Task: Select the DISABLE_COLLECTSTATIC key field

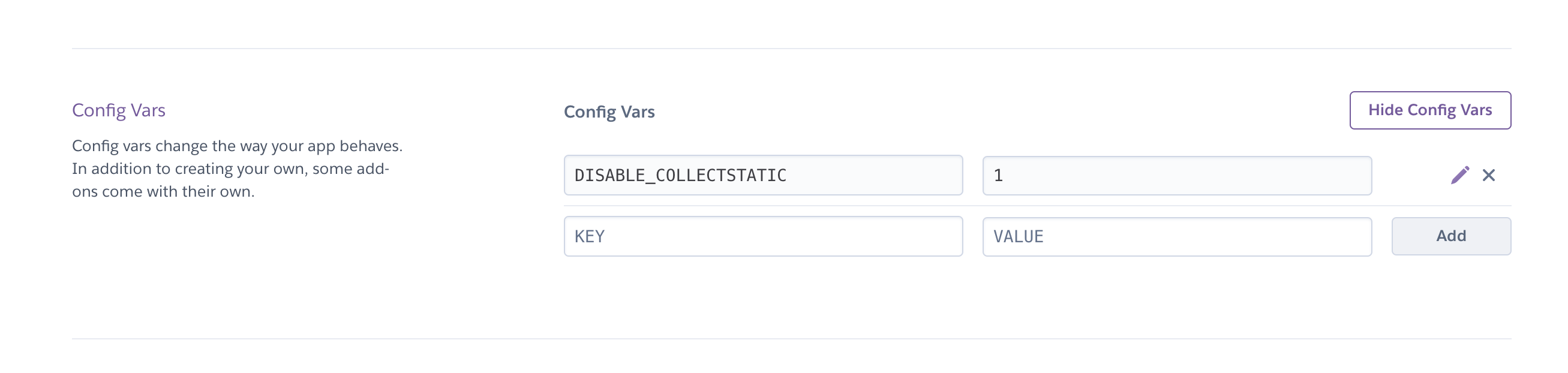Action: click(x=762, y=175)
